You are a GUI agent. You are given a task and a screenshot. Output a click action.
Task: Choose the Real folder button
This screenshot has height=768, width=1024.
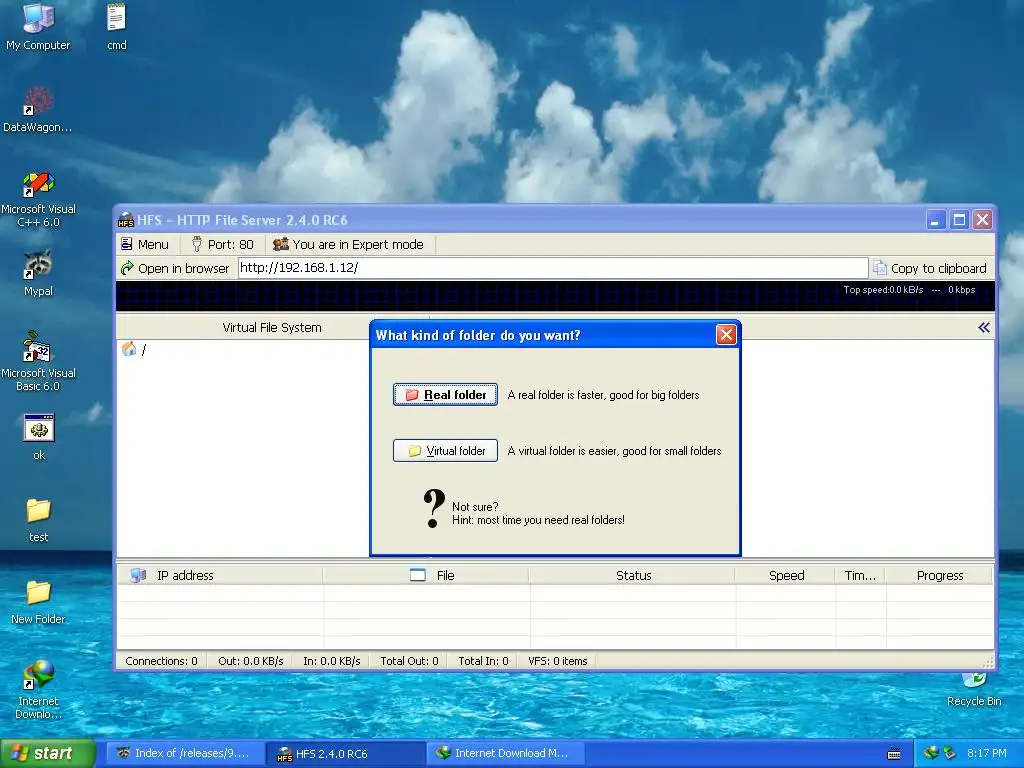[445, 394]
